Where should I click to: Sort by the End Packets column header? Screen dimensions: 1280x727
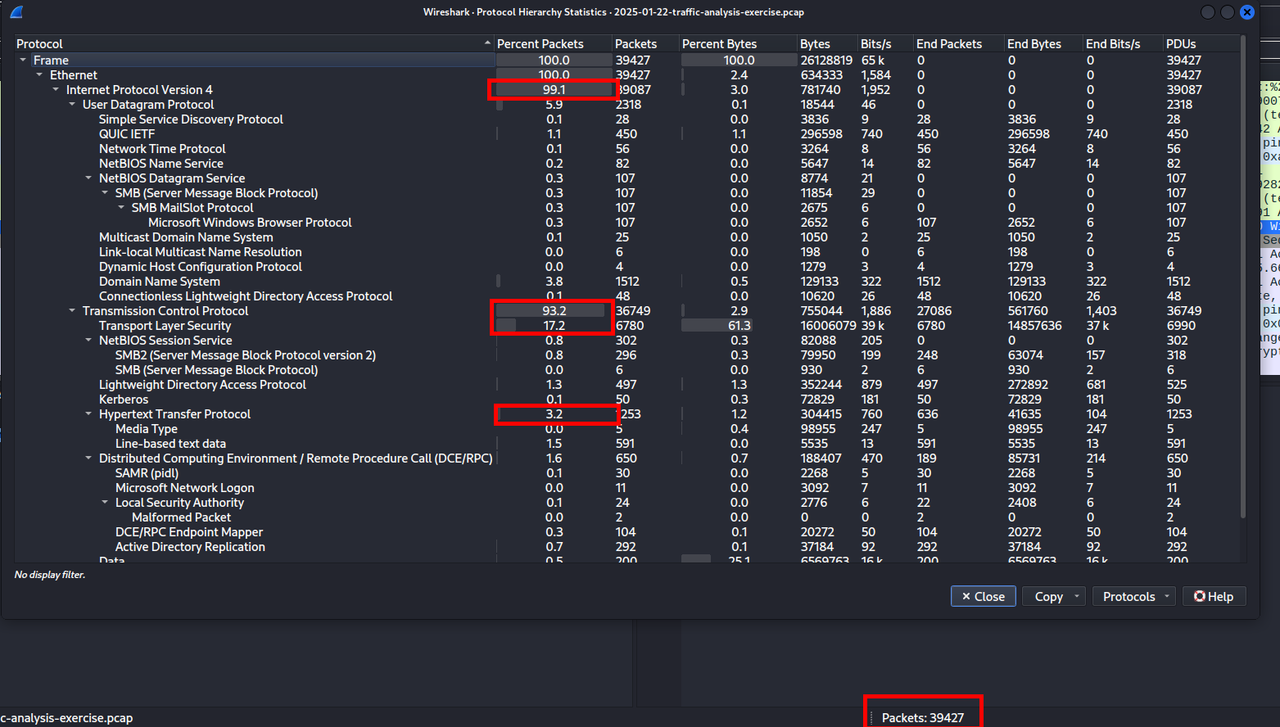pos(958,44)
